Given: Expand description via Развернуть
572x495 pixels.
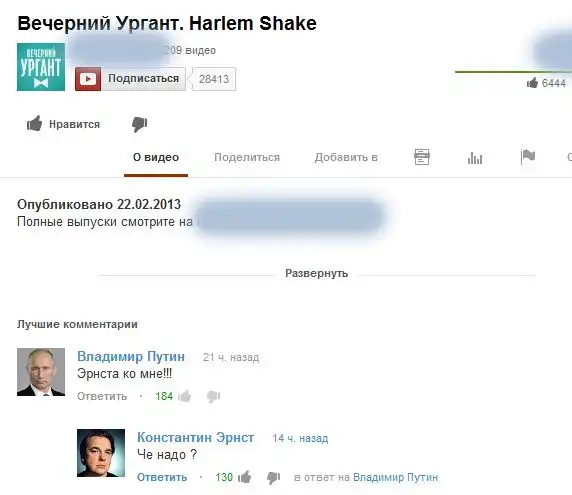Looking at the screenshot, I should [x=317, y=273].
